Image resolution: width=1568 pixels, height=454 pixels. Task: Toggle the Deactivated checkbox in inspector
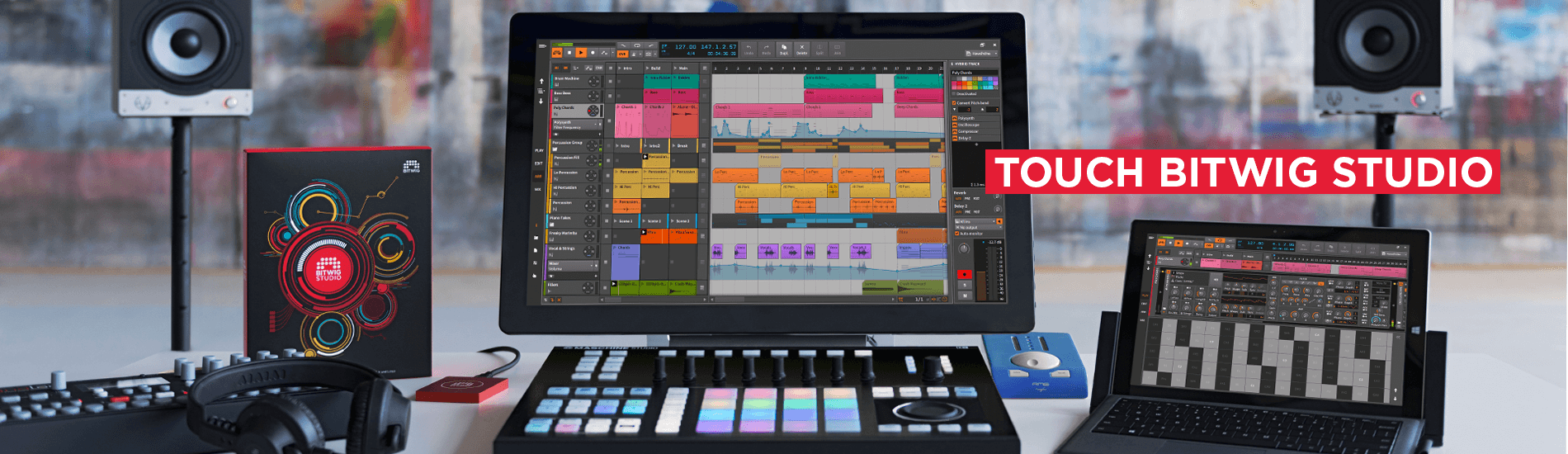click(954, 93)
